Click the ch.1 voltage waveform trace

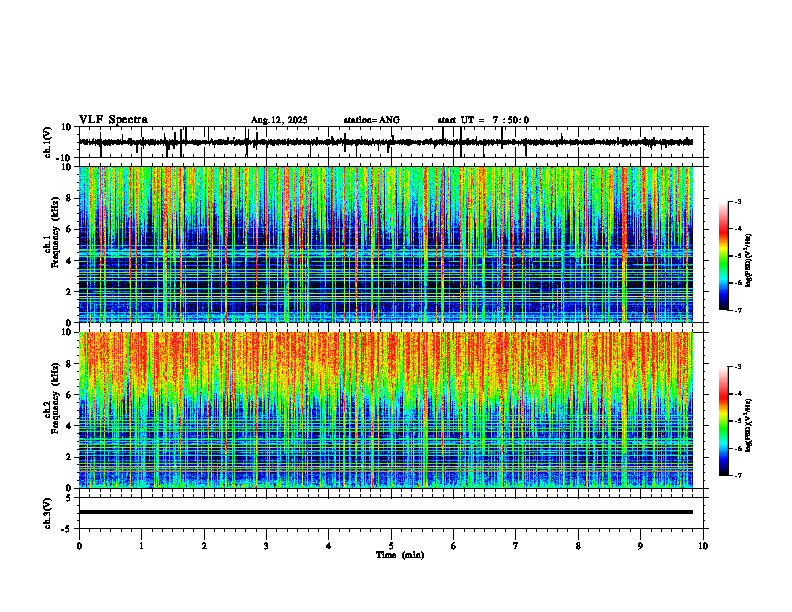click(386, 142)
